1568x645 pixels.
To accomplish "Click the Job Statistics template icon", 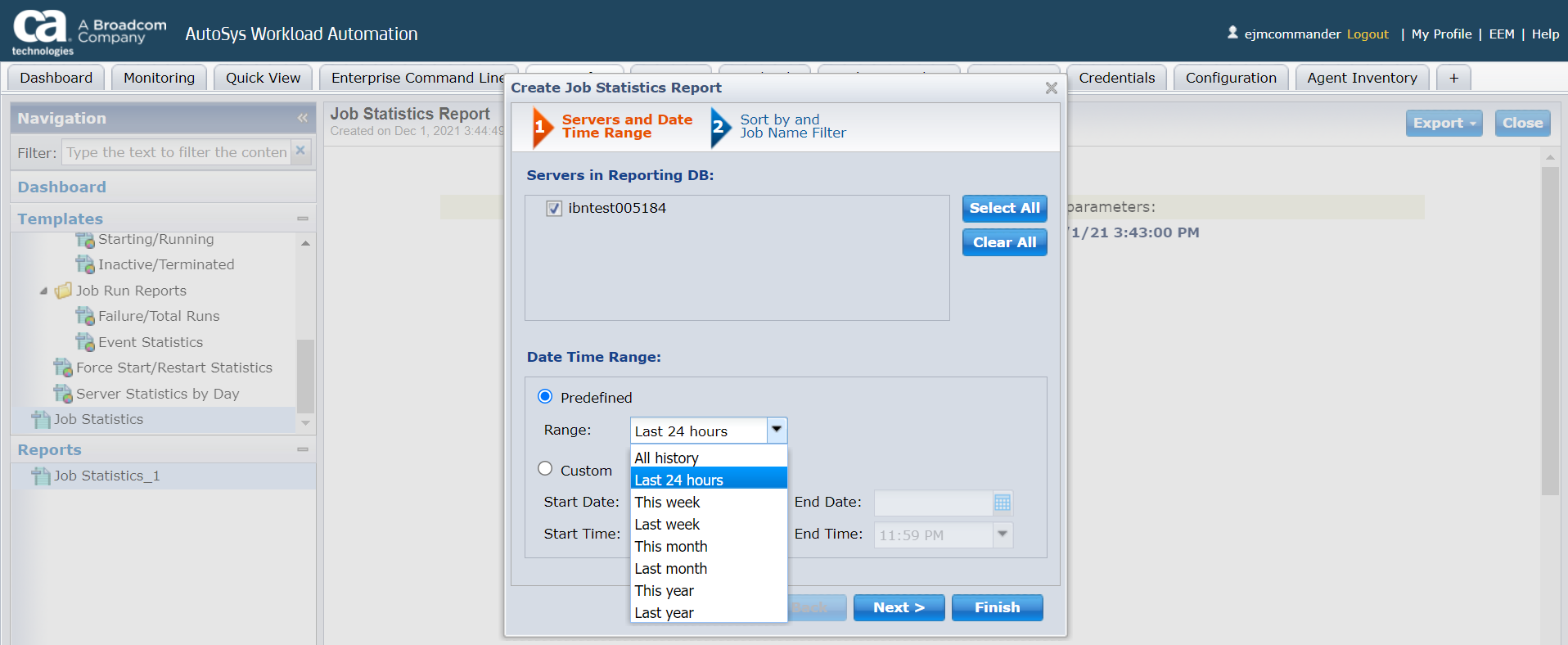I will pyautogui.click(x=41, y=419).
